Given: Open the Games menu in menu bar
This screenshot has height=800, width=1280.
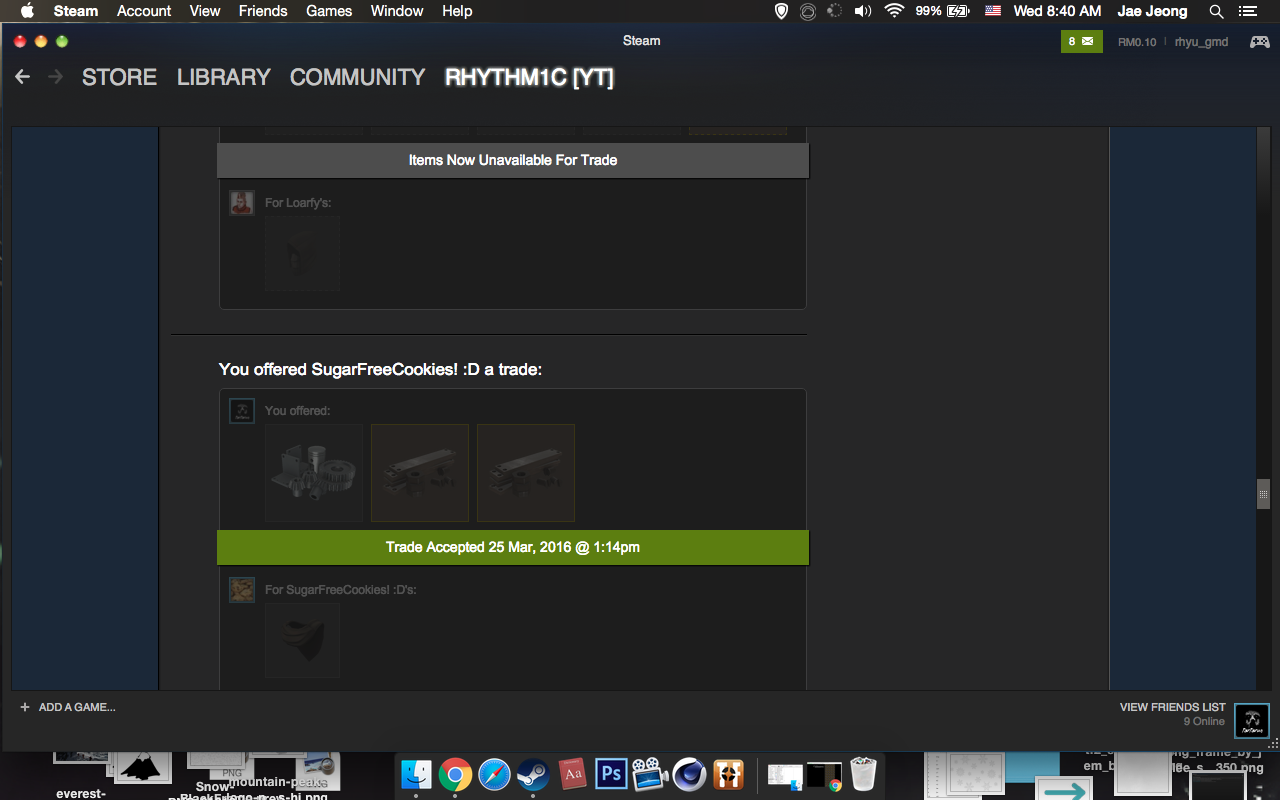Looking at the screenshot, I should 329,11.
